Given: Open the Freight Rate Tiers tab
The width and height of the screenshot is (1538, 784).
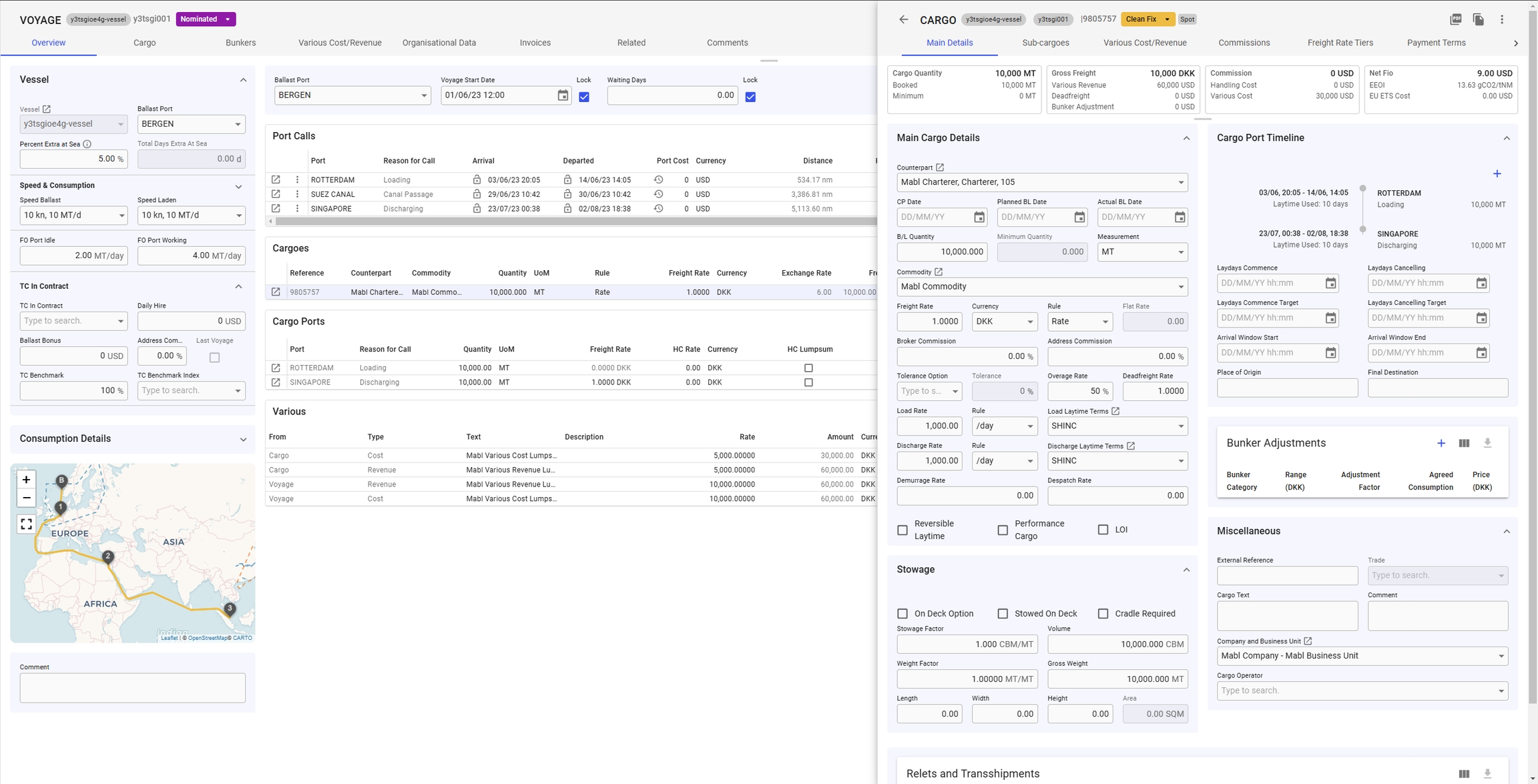Looking at the screenshot, I should click(x=1340, y=43).
